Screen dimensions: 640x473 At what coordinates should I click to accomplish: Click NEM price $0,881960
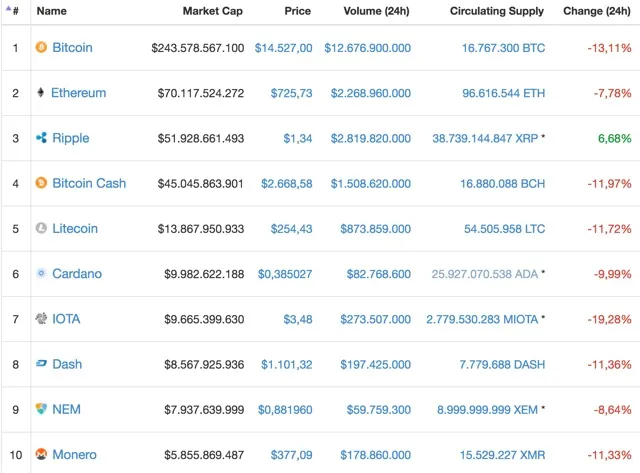pyautogui.click(x=285, y=410)
